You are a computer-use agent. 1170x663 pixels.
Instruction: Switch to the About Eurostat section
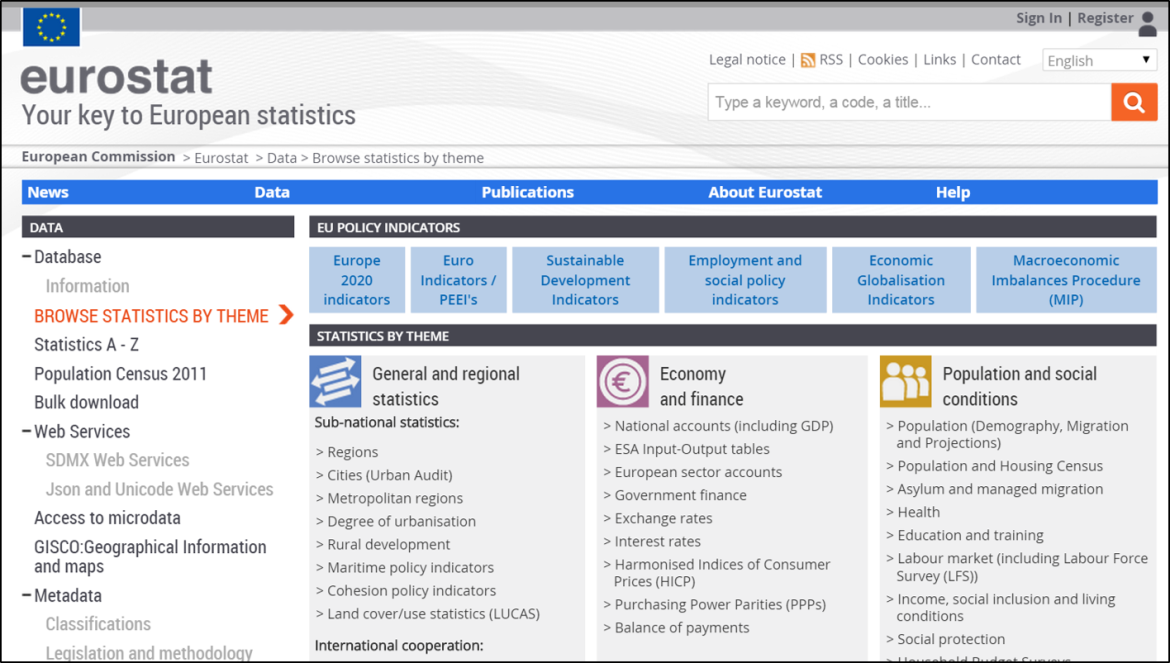(765, 191)
